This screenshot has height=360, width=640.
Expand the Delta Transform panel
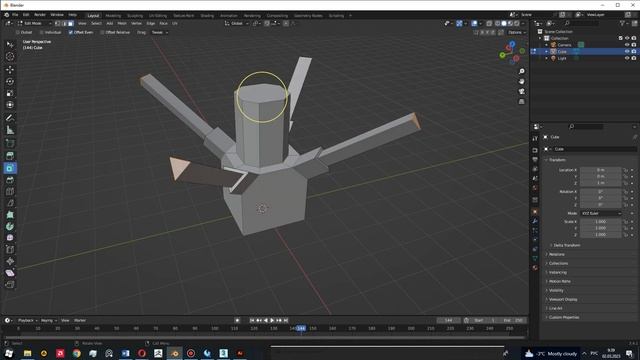[x=567, y=245]
